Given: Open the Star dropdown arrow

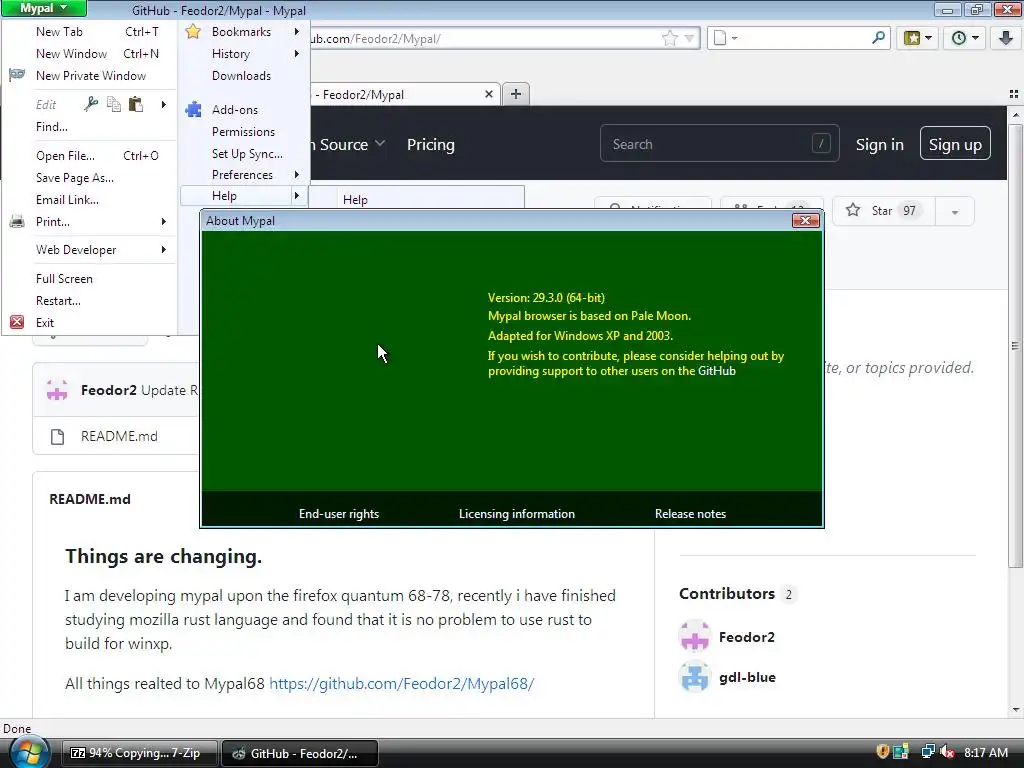Looking at the screenshot, I should [x=955, y=212].
